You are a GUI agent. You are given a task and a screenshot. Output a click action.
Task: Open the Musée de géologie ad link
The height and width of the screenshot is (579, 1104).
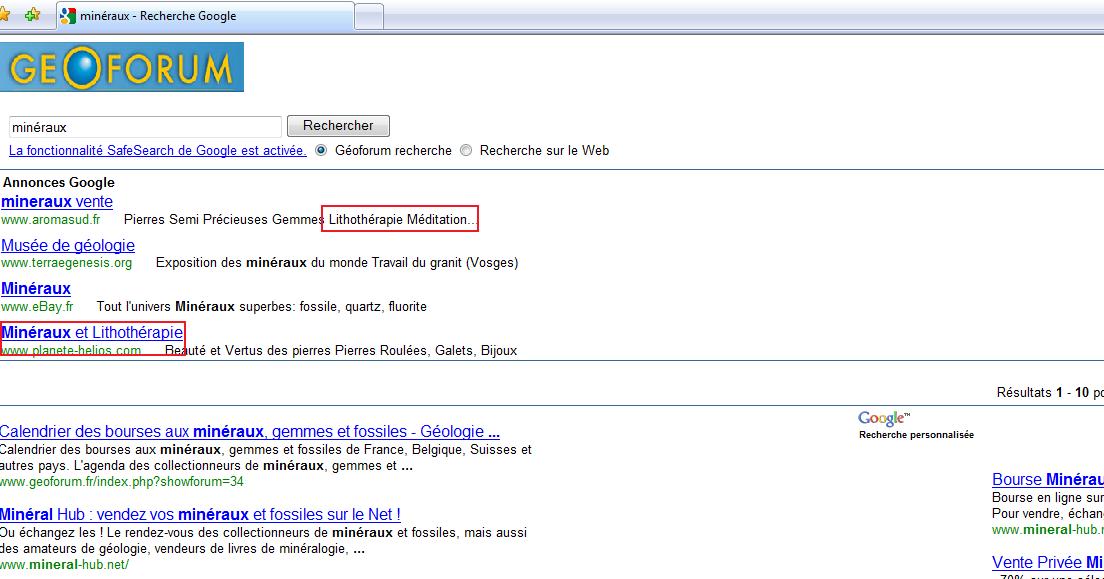68,245
